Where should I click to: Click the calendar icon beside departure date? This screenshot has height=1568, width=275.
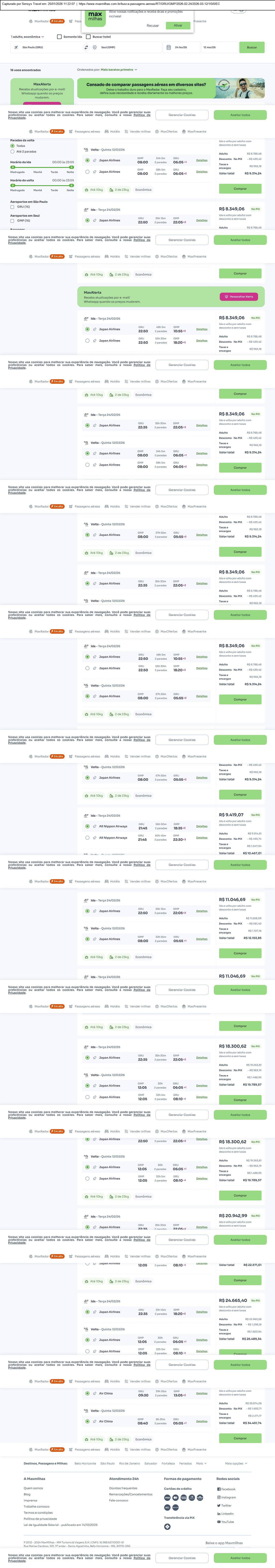pyautogui.click(x=169, y=47)
